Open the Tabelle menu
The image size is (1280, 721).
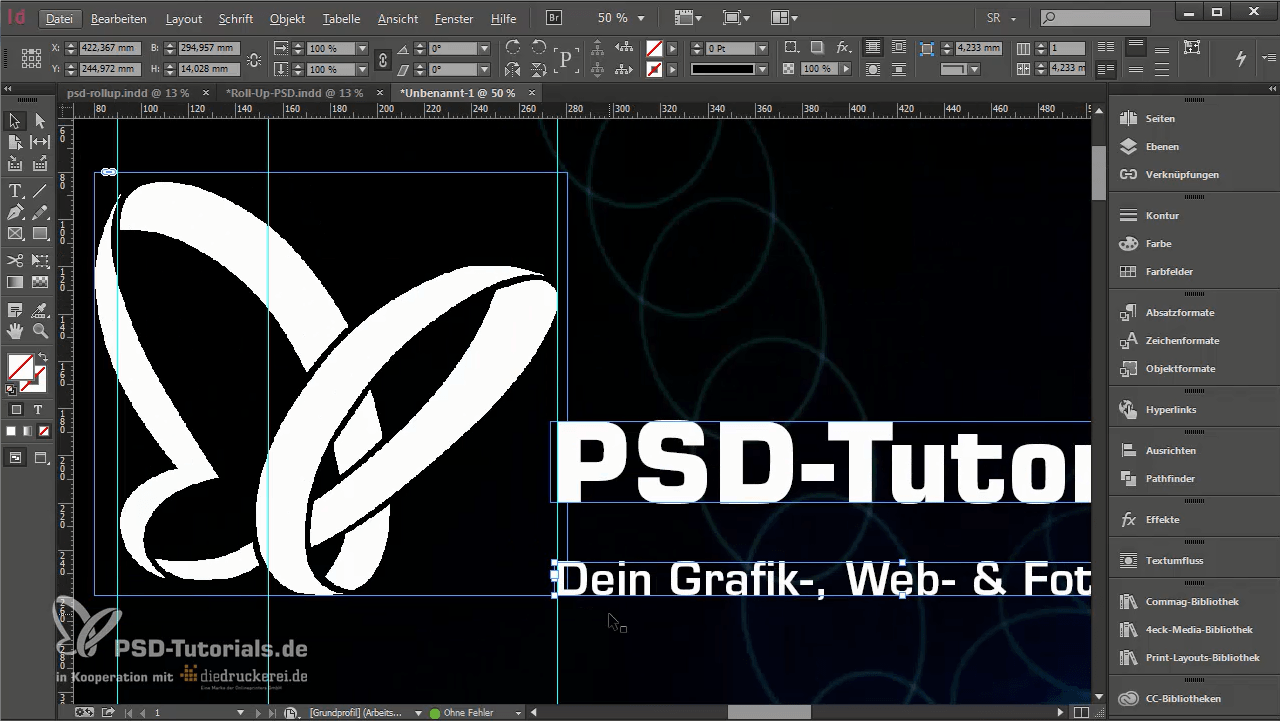(342, 18)
